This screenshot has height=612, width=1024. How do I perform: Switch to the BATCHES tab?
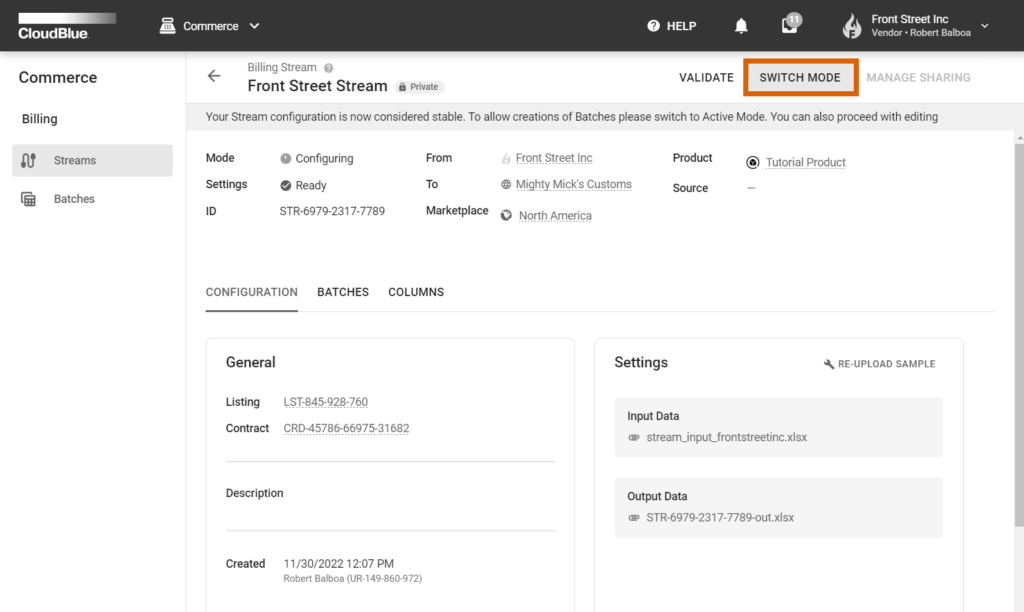(343, 293)
